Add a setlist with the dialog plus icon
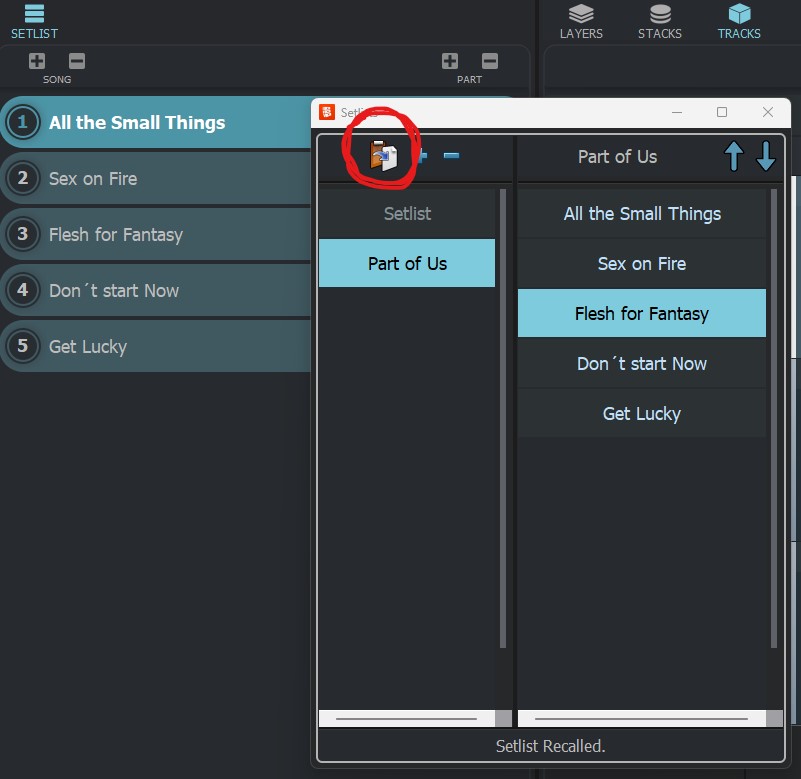The image size is (801, 779). pyautogui.click(x=422, y=155)
